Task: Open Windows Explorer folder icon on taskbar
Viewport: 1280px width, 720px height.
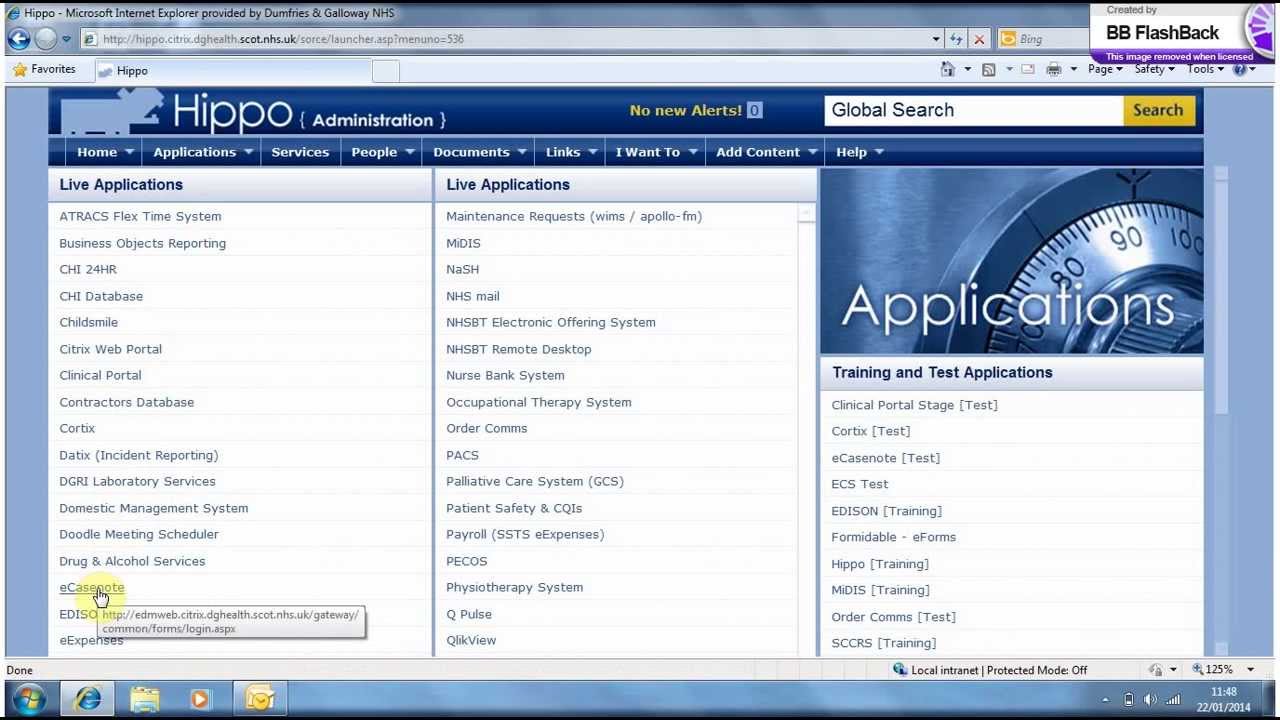Action: point(145,699)
